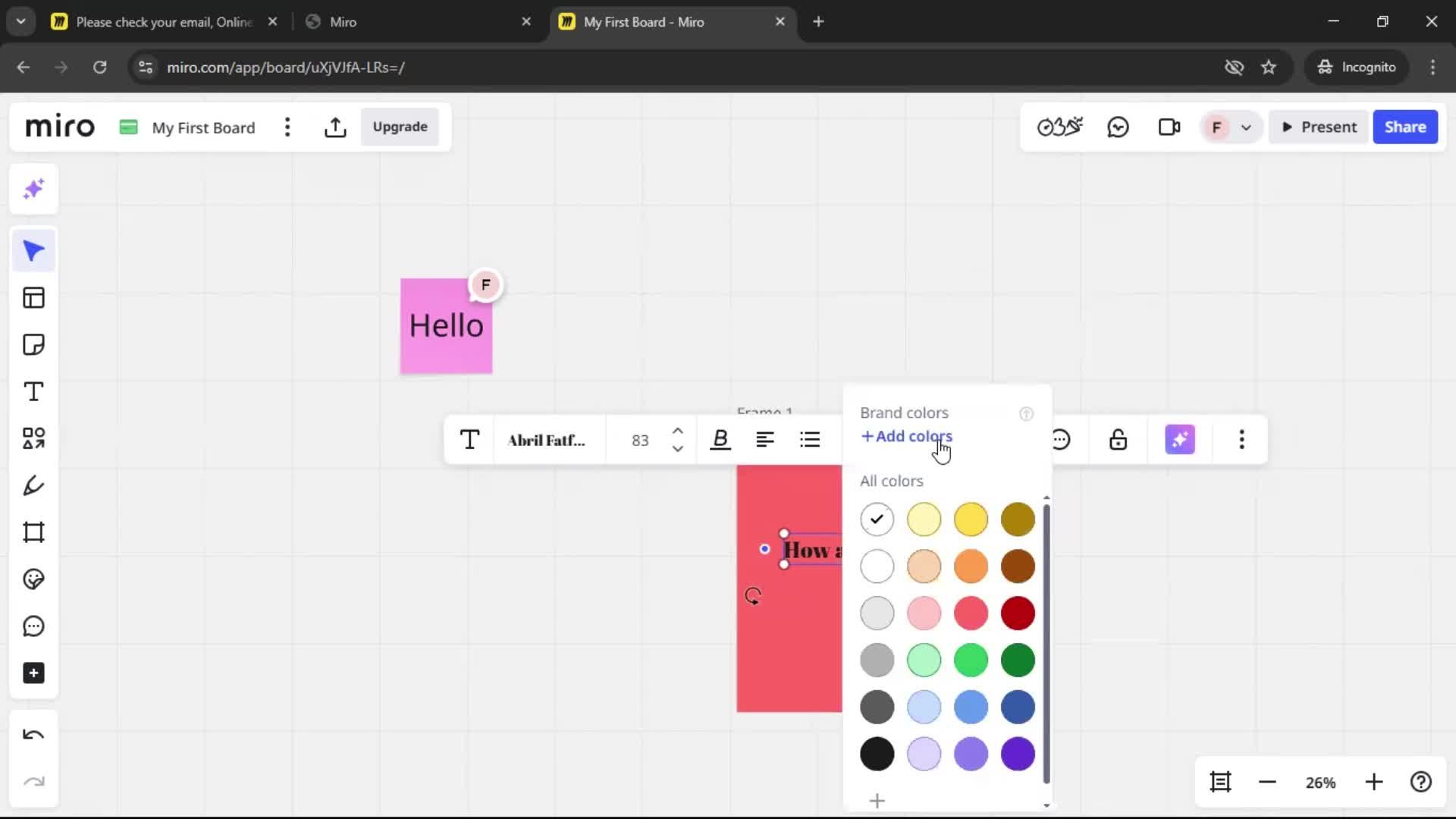The image size is (1456, 819).
Task: Decrease font size with down arrow
Action: click(x=677, y=449)
